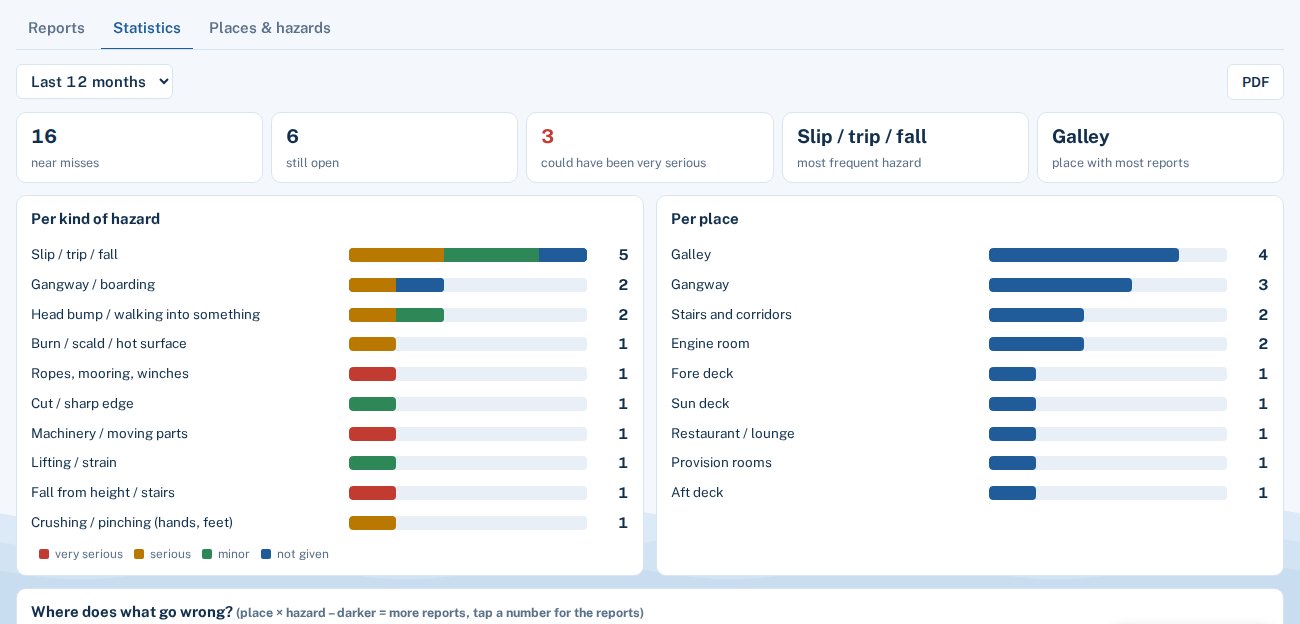Open the Last 12 months period dropdown
Viewport: 1300px width, 624px height.
[94, 82]
